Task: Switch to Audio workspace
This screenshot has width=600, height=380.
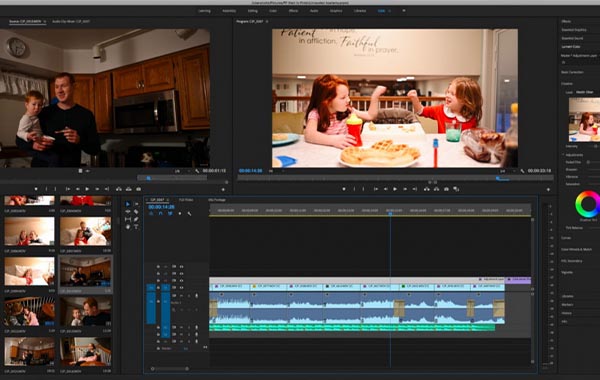Action: [314, 11]
